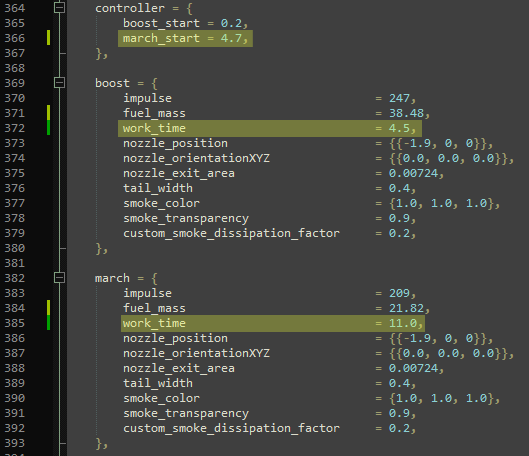Click boost fuel_mass value 38.48

click(406, 113)
